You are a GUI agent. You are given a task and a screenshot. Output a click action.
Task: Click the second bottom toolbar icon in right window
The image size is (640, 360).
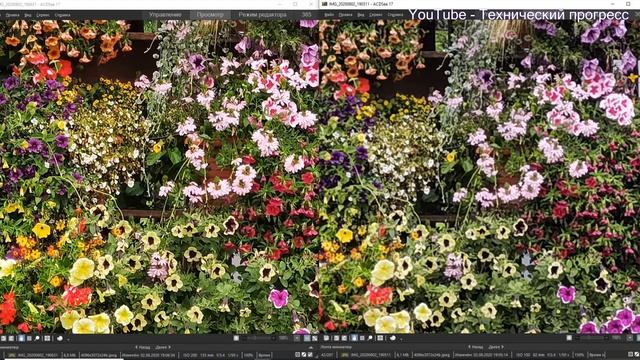(336, 338)
